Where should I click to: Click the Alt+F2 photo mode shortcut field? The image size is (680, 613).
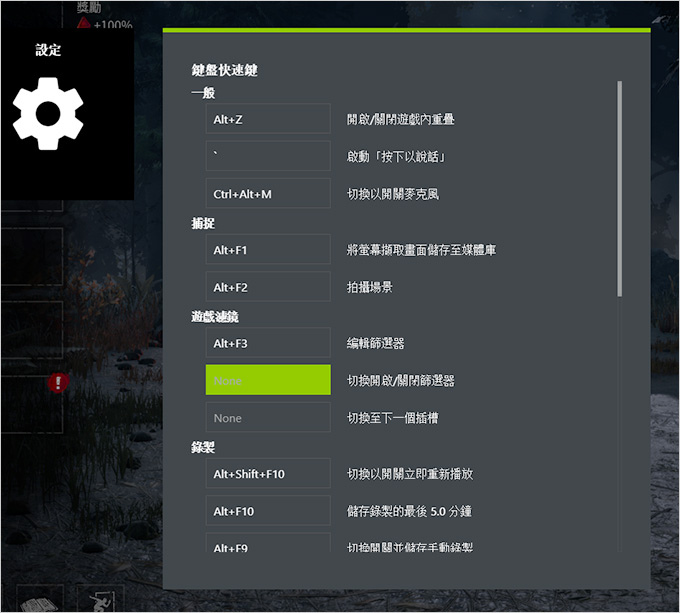pos(268,287)
